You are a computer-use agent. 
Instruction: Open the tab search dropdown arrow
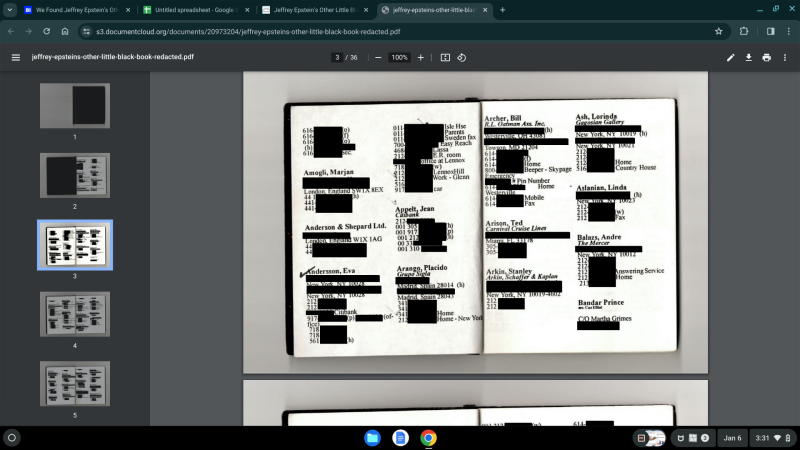[14, 10]
